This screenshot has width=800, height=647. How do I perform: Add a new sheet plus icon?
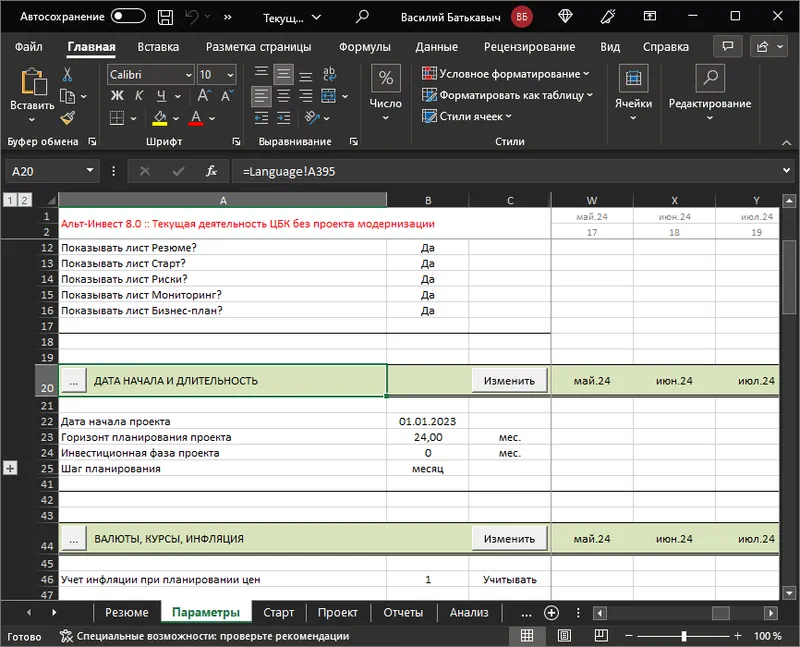pyautogui.click(x=552, y=612)
